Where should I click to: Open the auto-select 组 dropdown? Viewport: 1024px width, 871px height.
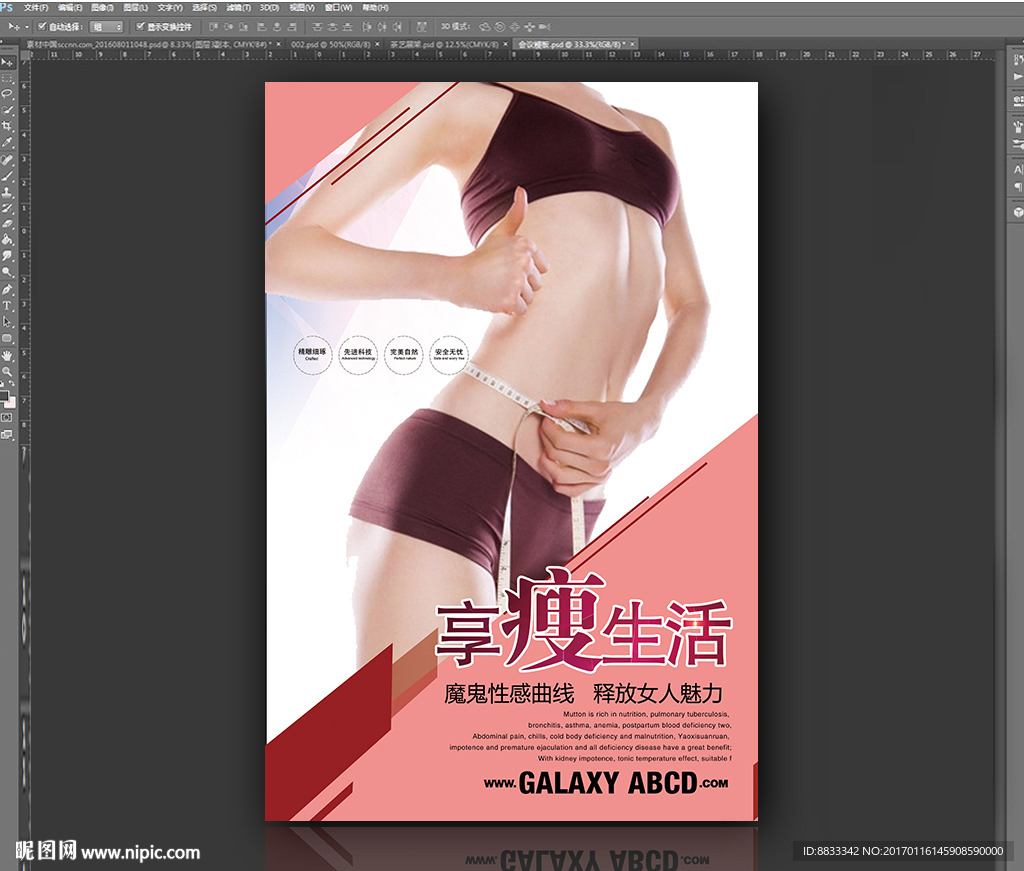tap(106, 27)
